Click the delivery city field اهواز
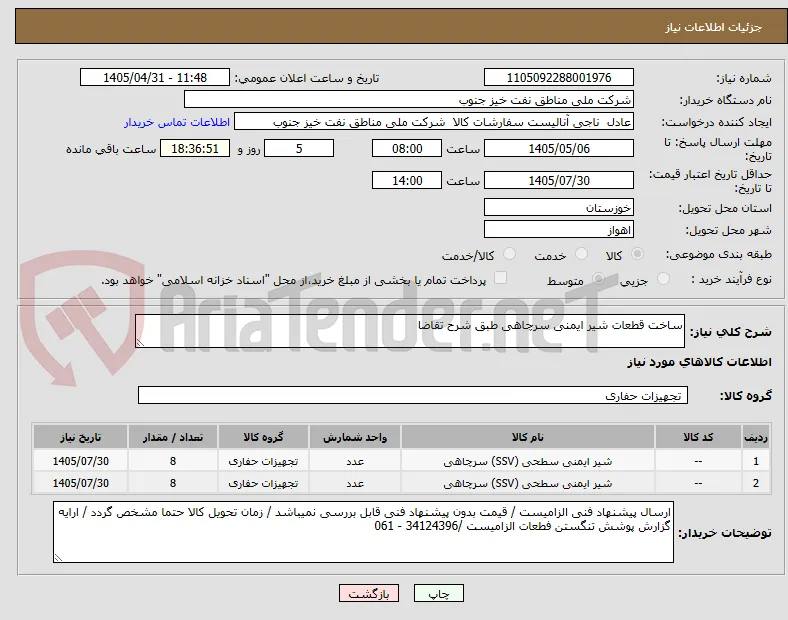The width and height of the screenshot is (788, 620). (559, 230)
